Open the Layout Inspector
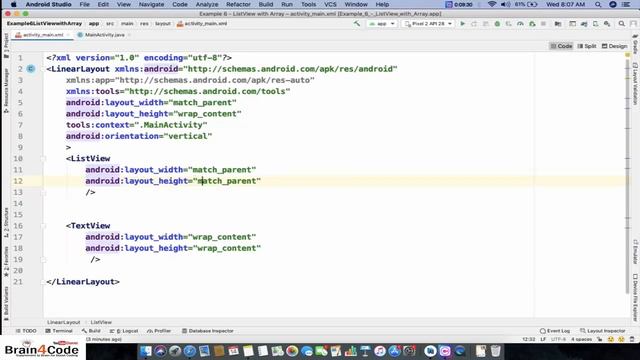Viewport: 640px width, 360px height. click(x=602, y=331)
